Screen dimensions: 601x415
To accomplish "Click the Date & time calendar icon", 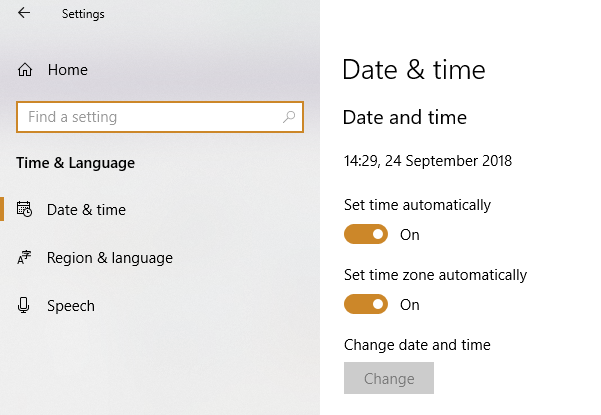I will pyautogui.click(x=24, y=209).
